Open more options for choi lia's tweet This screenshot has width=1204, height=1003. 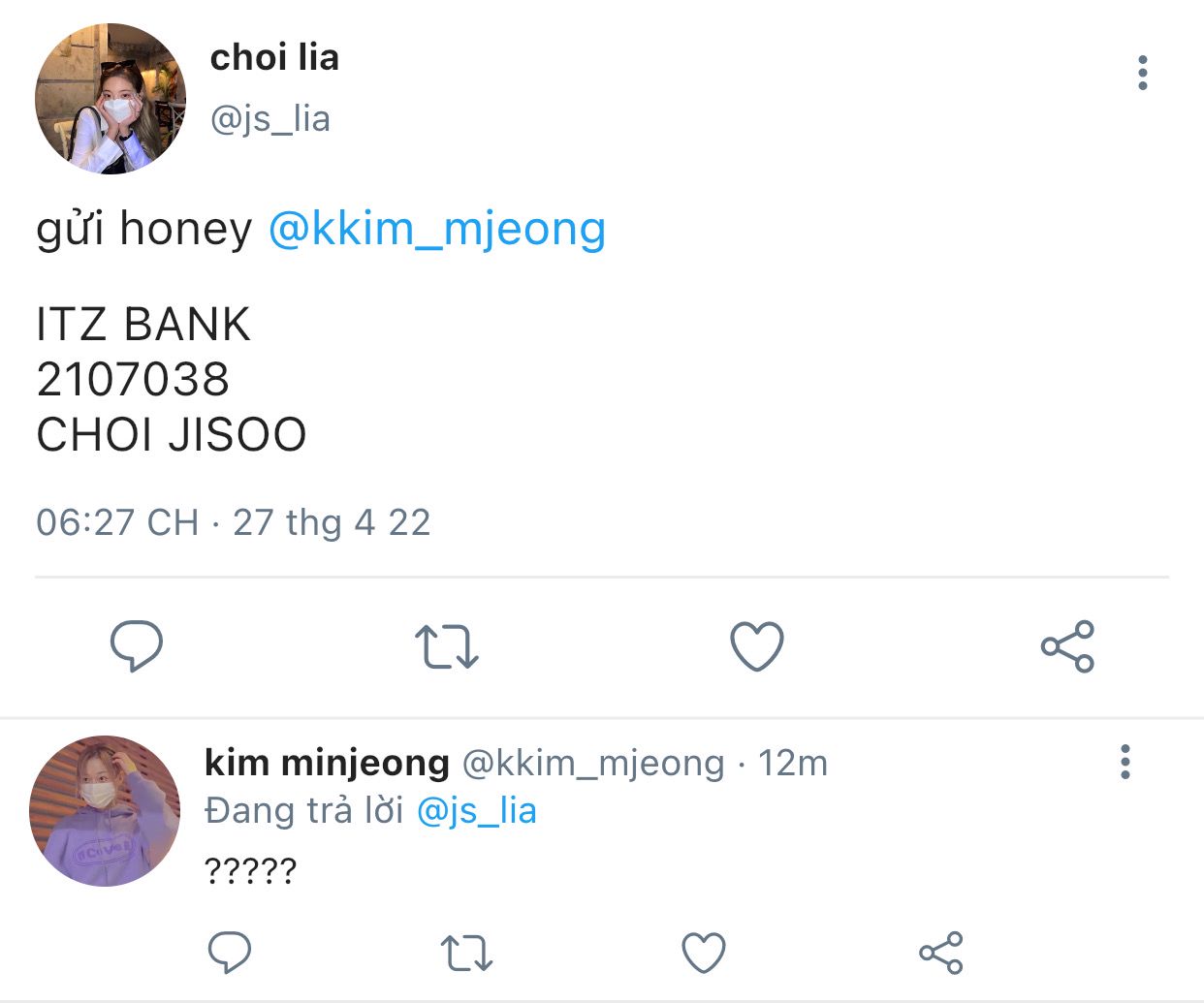point(1143,73)
